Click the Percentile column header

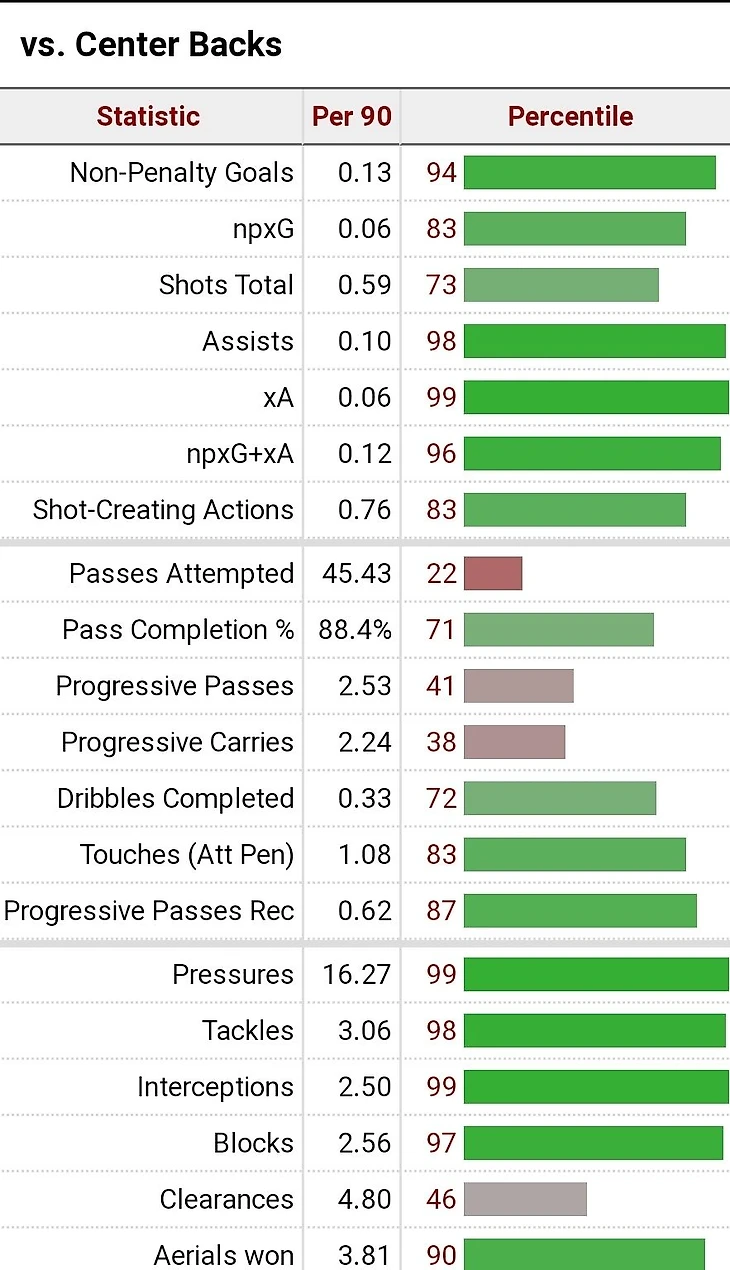pos(570,116)
